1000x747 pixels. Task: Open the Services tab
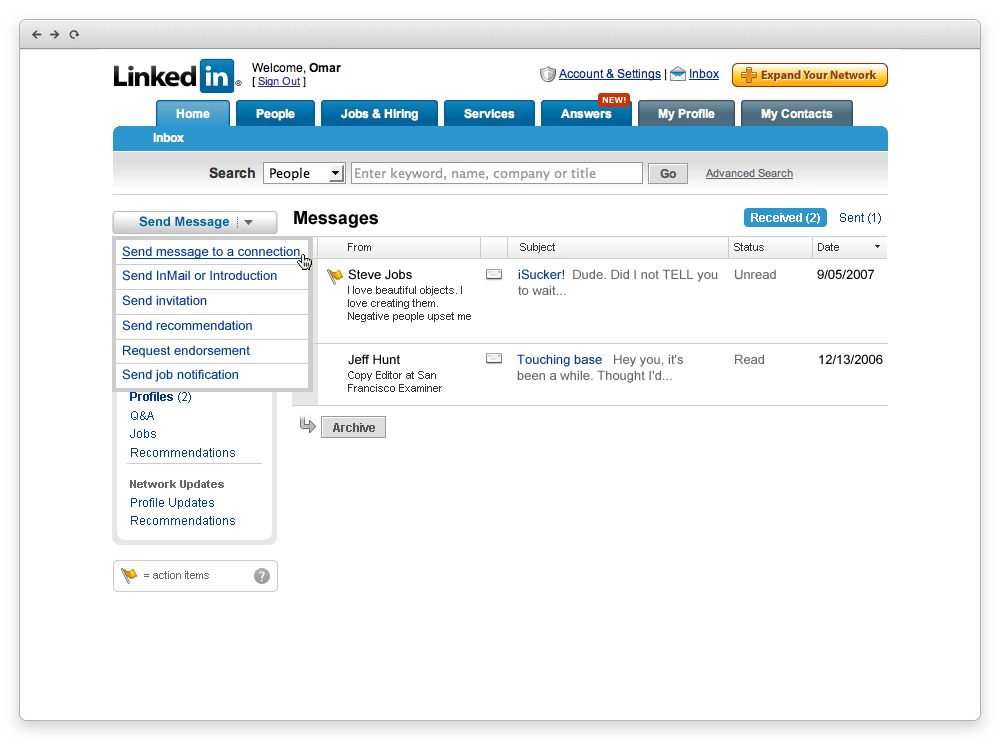[489, 114]
